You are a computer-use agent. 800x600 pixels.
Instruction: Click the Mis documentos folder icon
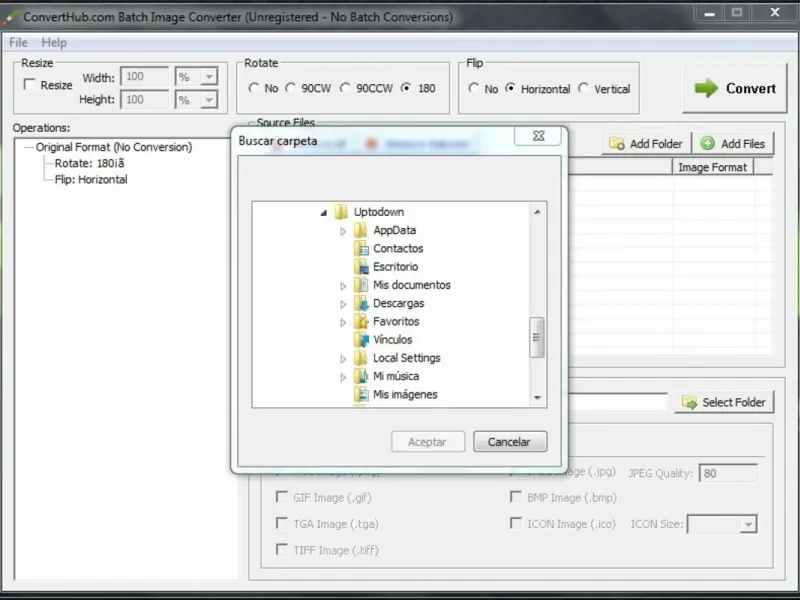pos(361,285)
